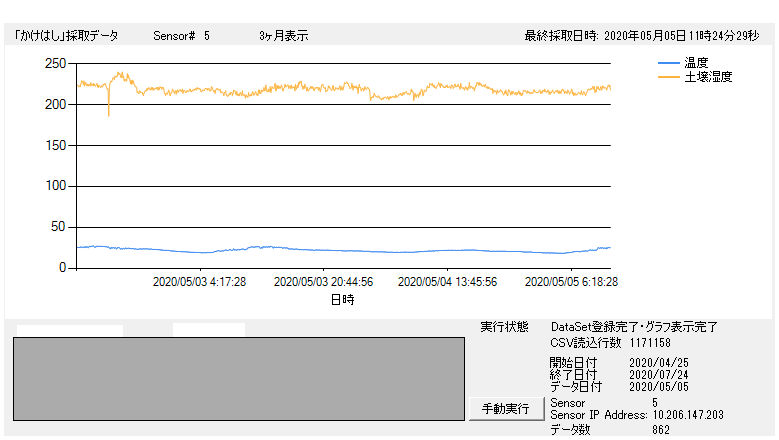
Task: Select the 土壌湿度 legend label
Action: click(708, 76)
